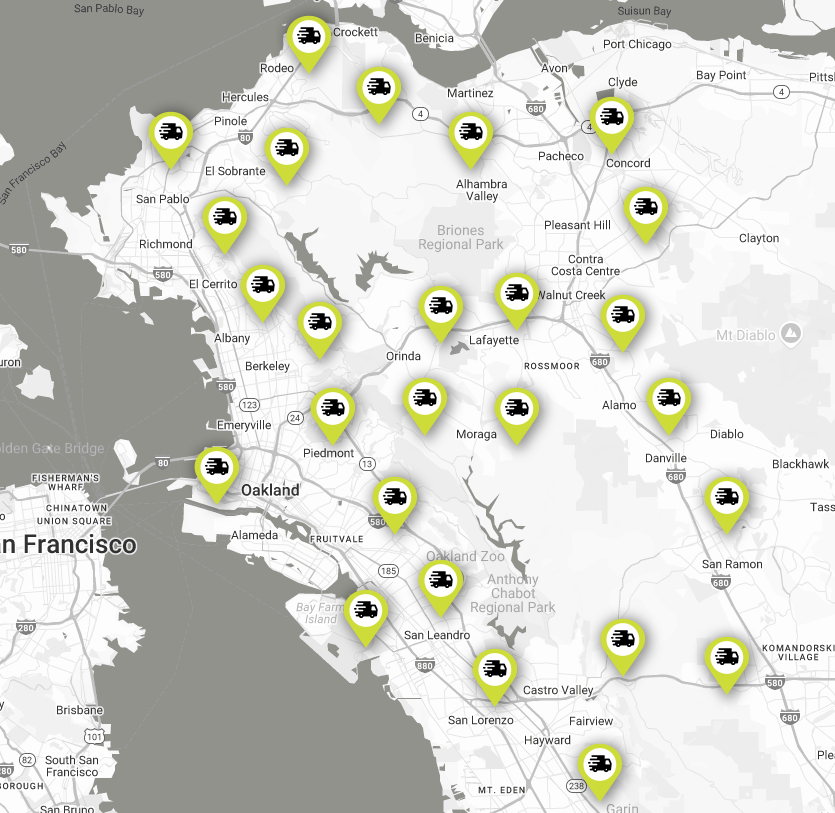
Task: Click the Mt Diablo peak symbol
Action: (791, 332)
